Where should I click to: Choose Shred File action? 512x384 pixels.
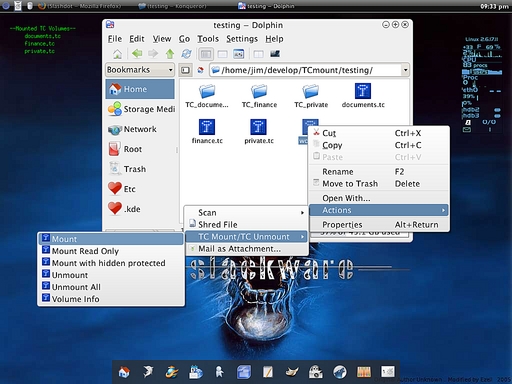(246, 225)
